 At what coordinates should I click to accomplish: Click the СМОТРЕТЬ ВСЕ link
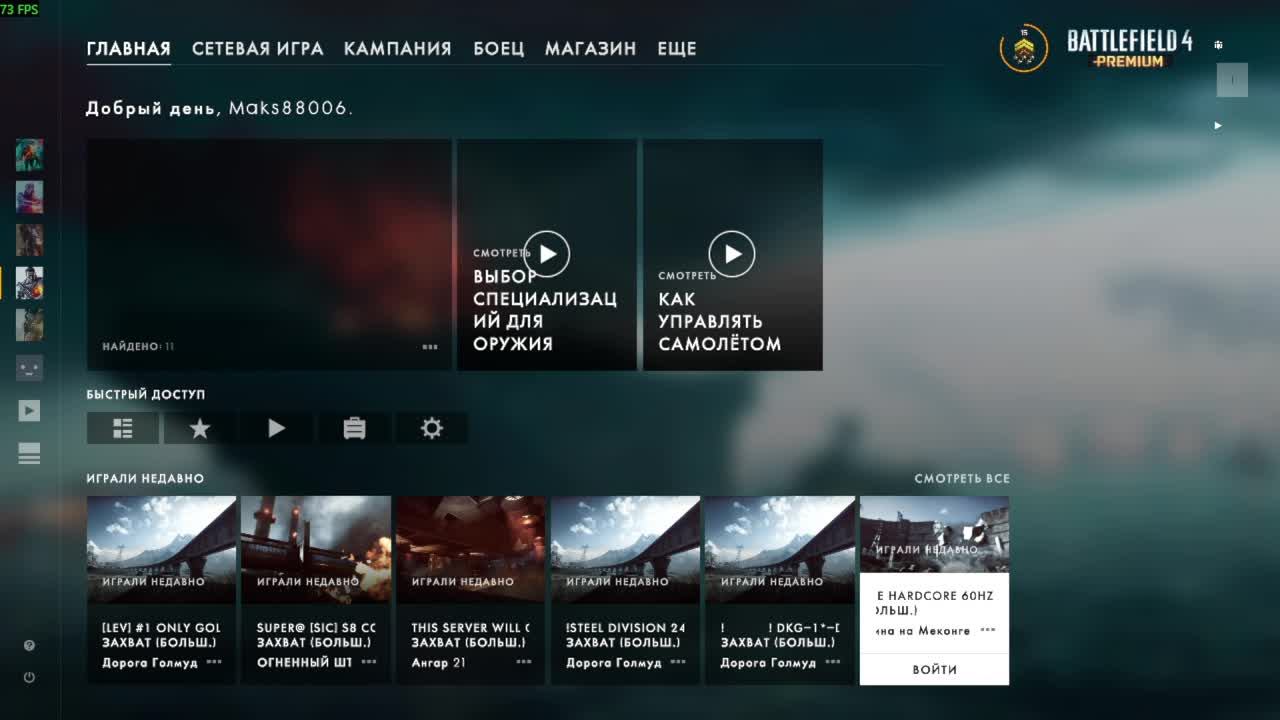point(962,479)
